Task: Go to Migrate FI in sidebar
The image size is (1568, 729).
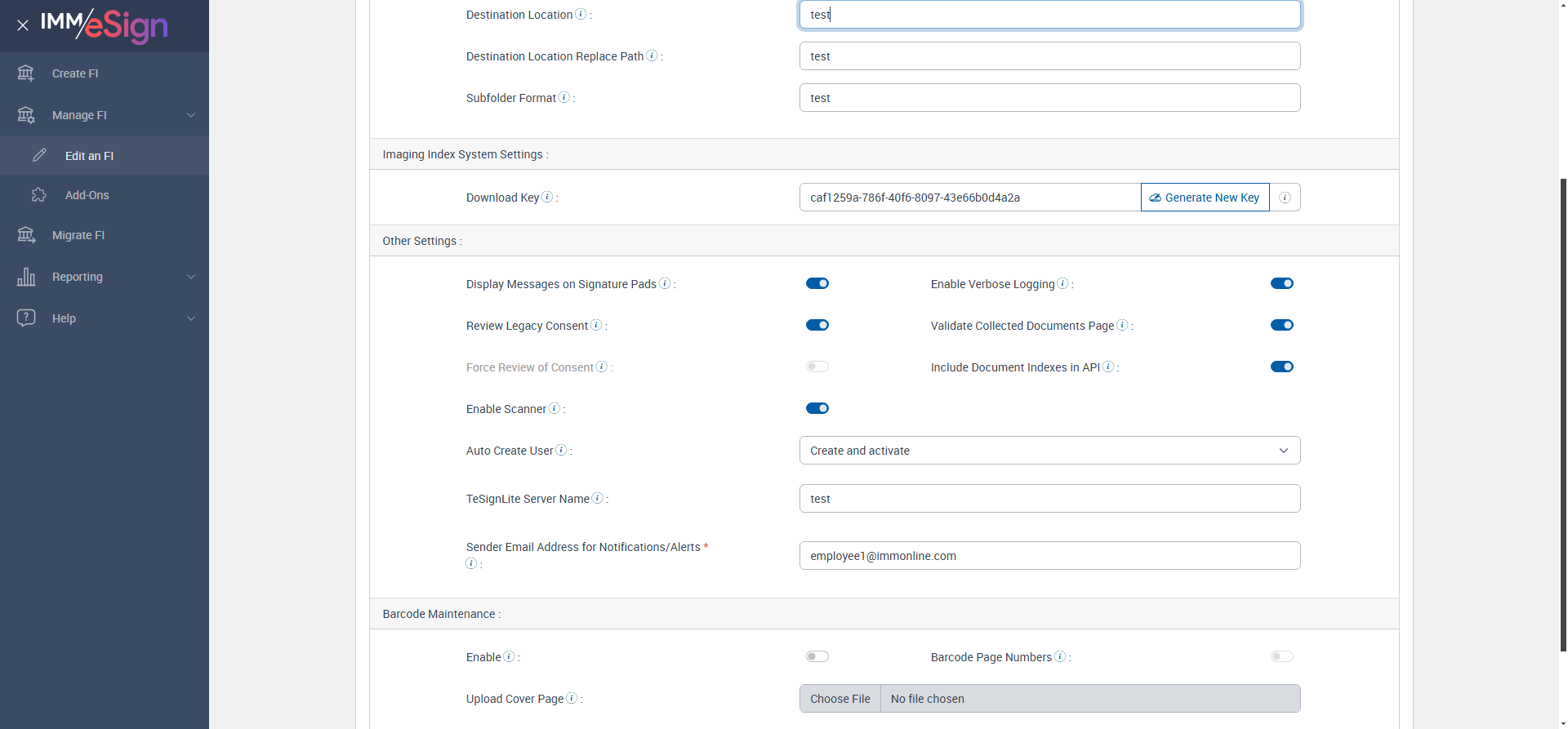Action: click(78, 235)
